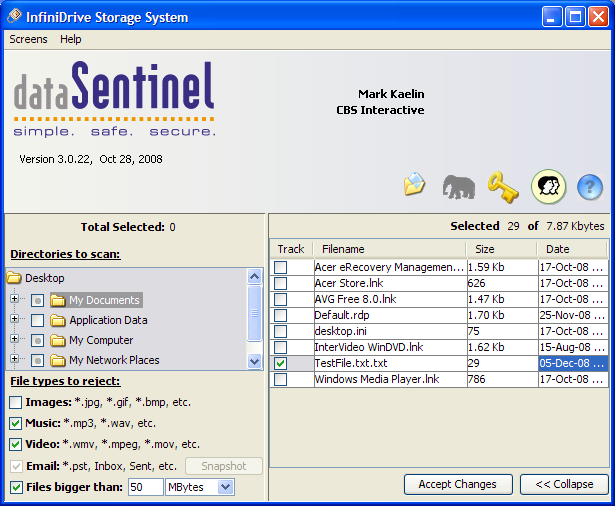The width and height of the screenshot is (615, 506).
Task: Select the desktop.ini filename
Action: click(341, 331)
